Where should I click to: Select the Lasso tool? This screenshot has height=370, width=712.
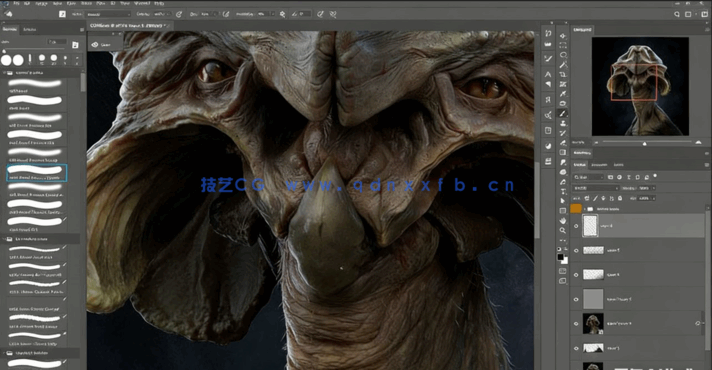coord(563,55)
